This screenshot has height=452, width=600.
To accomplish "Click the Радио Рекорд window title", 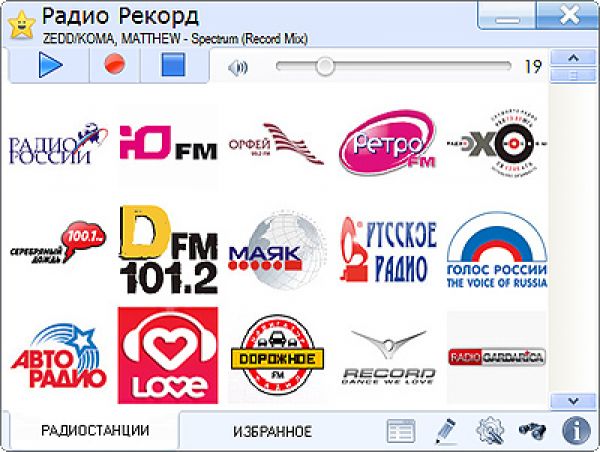I will (121, 16).
